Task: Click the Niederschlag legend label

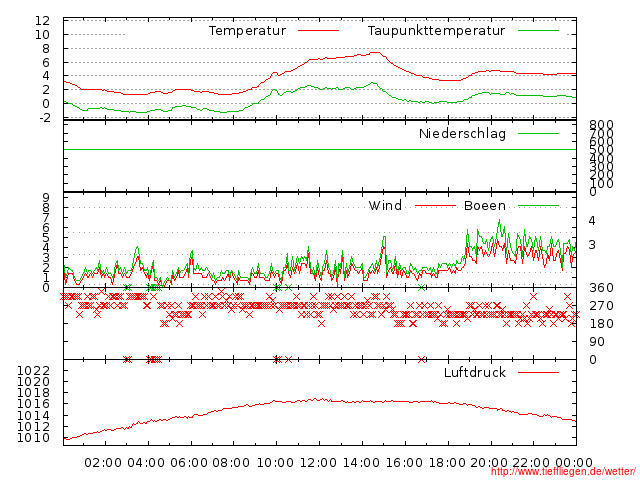Action: [462, 134]
